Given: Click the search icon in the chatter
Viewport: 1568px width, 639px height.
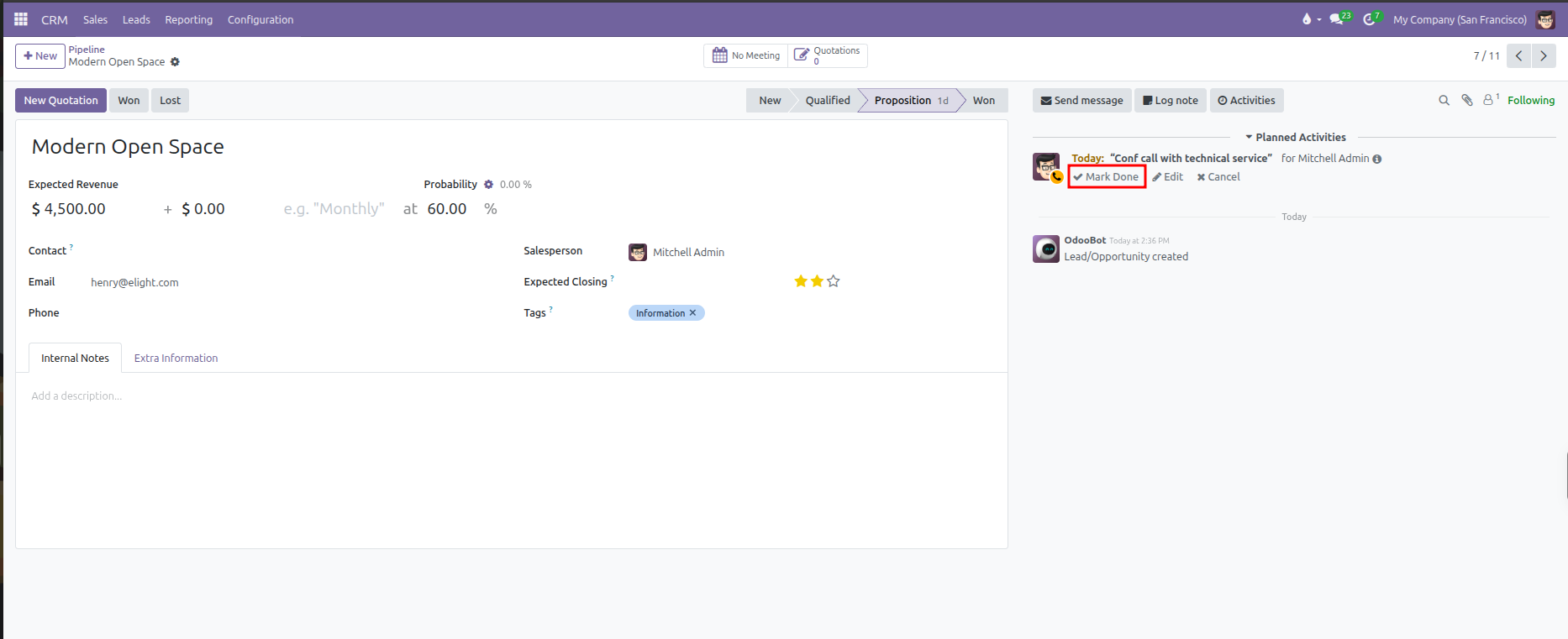Looking at the screenshot, I should 1444,101.
